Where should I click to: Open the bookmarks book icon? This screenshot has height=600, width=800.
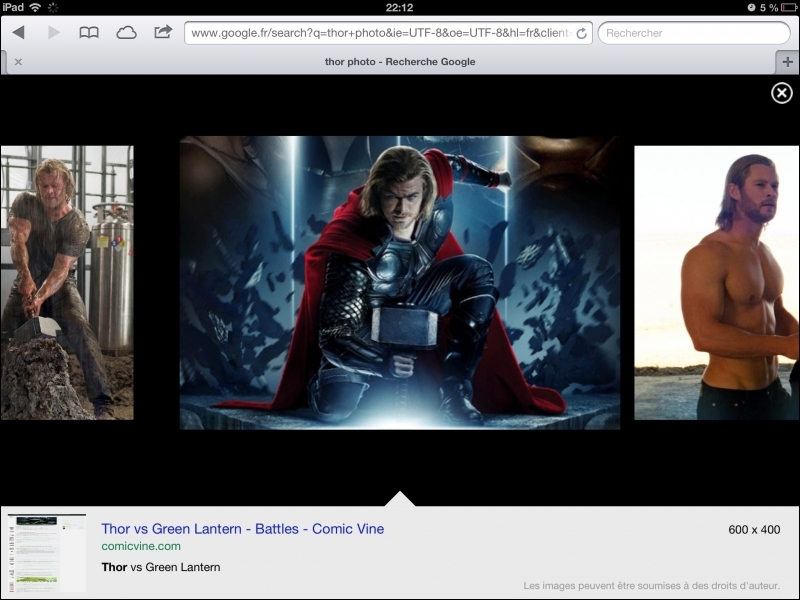click(89, 33)
